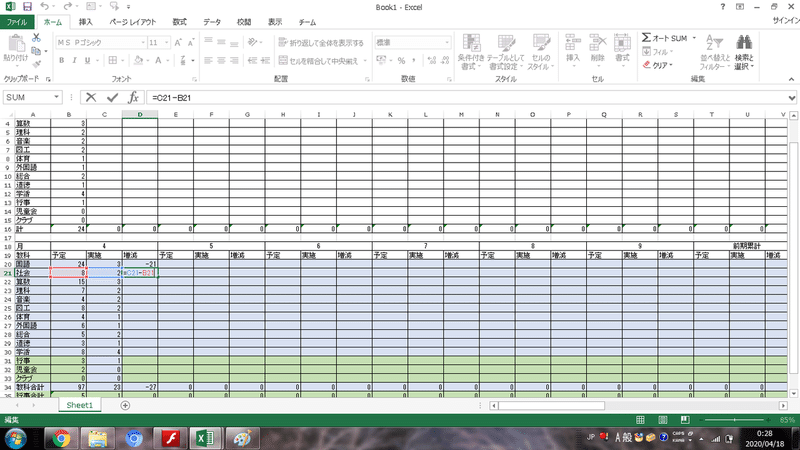Screen dimensions: 800x450
Task: Open the number format dropdown
Action: (x=447, y=42)
